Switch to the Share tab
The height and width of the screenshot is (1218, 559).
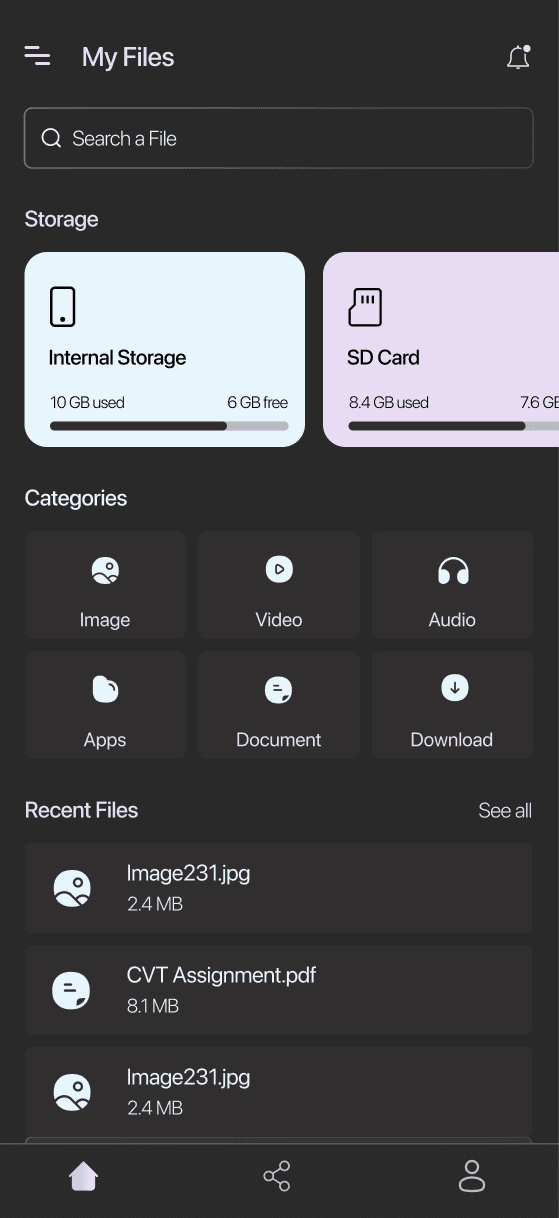[277, 1176]
